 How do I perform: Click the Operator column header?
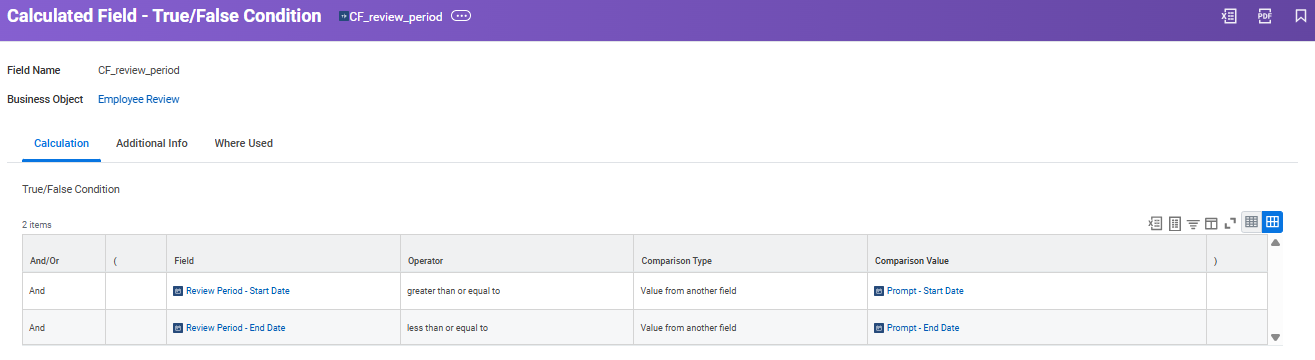pyautogui.click(x=517, y=254)
